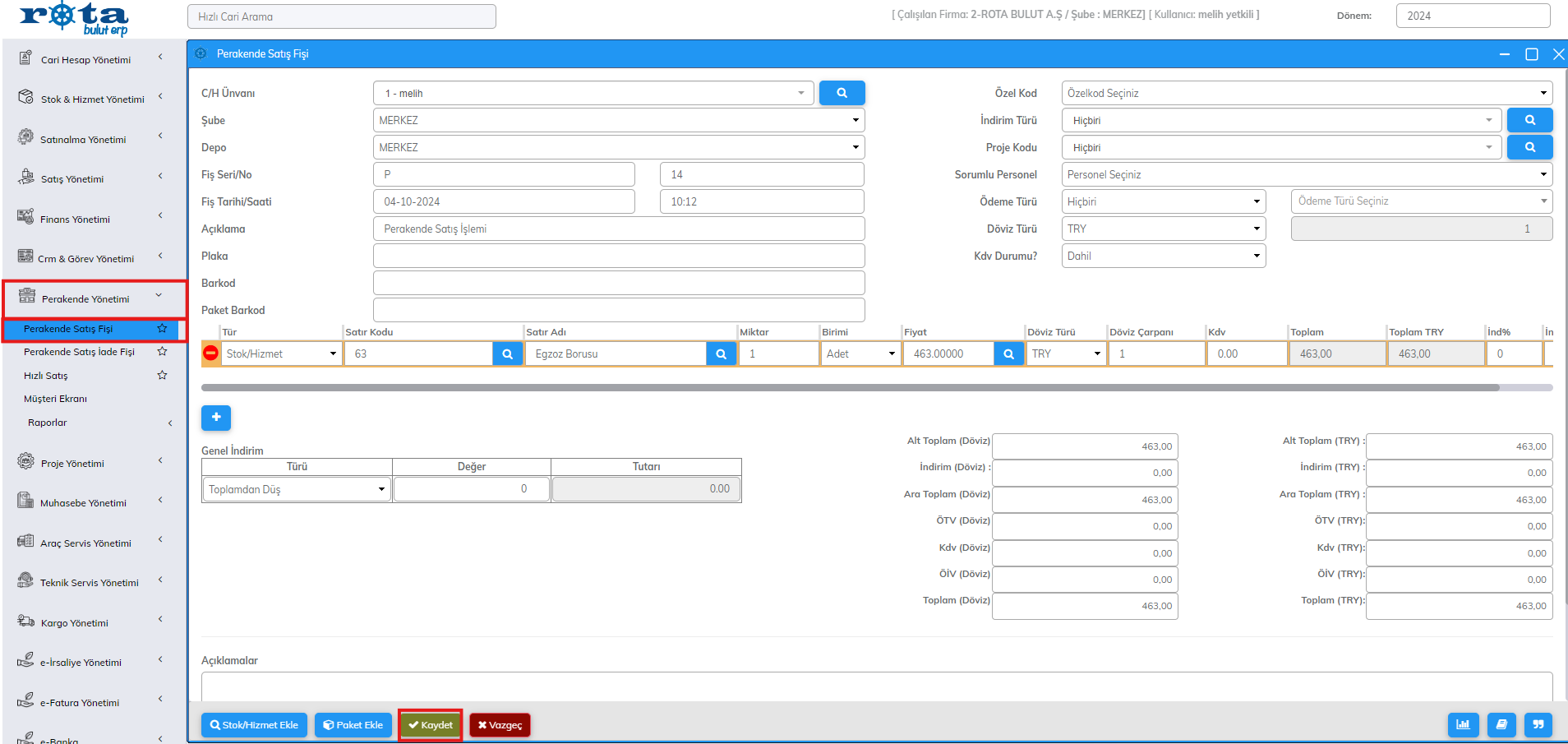Image resolution: width=1568 pixels, height=744 pixels.
Task: Open the Birimi Adet dropdown
Action: pos(860,354)
